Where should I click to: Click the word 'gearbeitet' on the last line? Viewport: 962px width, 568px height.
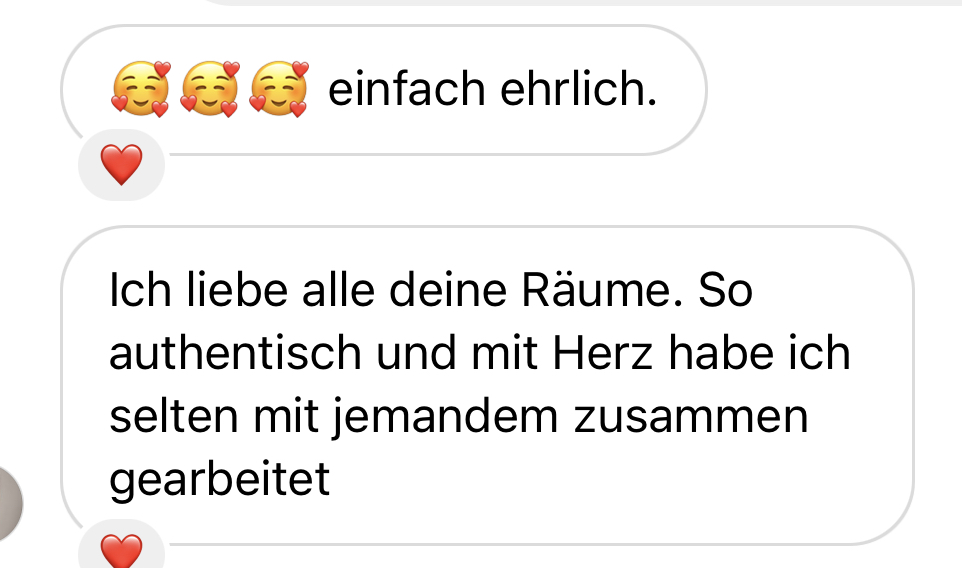[220, 481]
